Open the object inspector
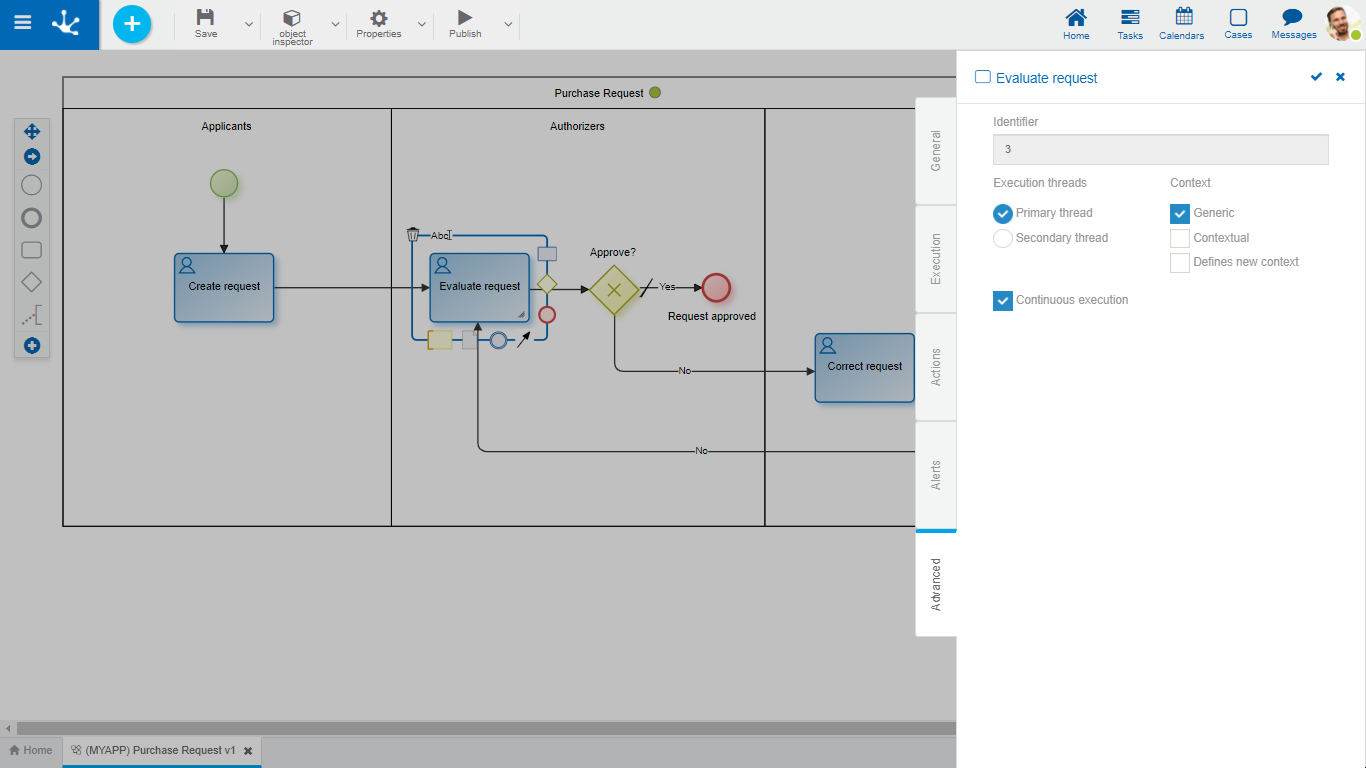Viewport: 1366px width, 768px height. point(292,26)
